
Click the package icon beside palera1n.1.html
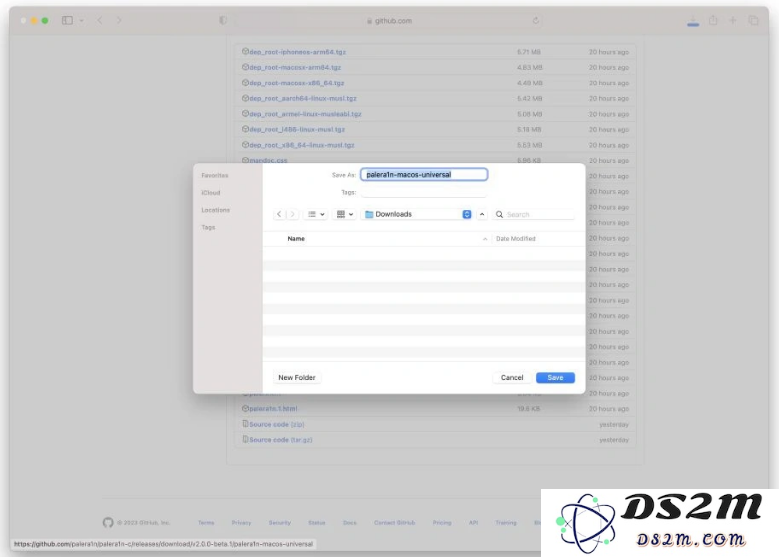coord(245,408)
